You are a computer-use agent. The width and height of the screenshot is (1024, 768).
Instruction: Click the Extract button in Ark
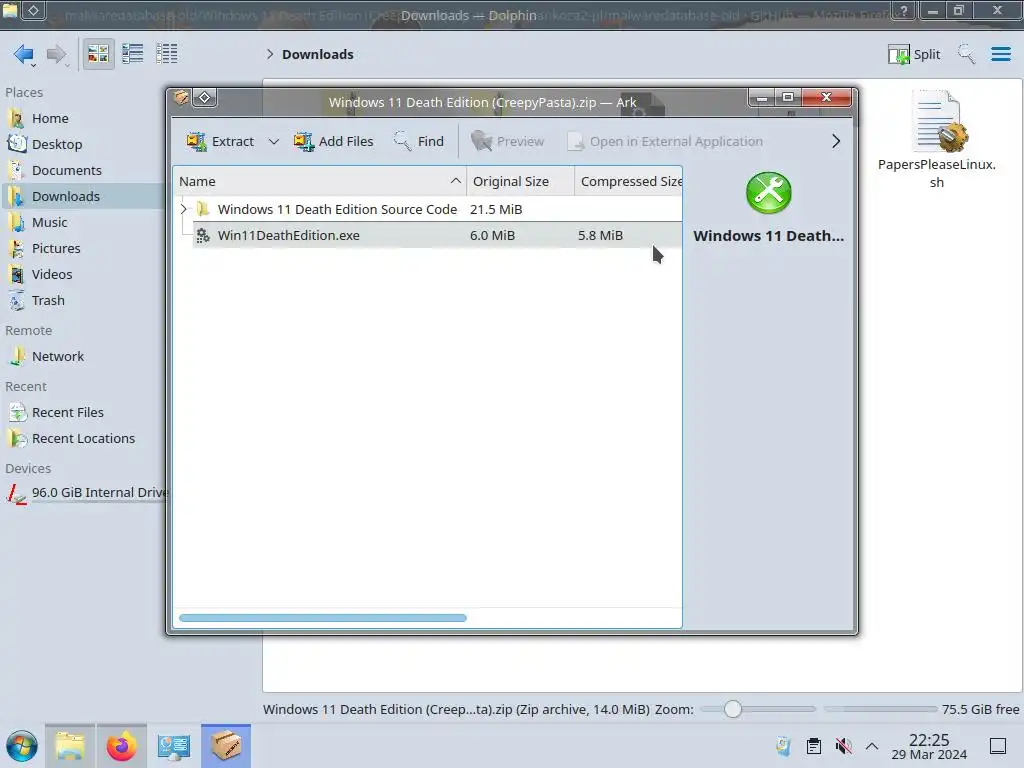tap(219, 141)
